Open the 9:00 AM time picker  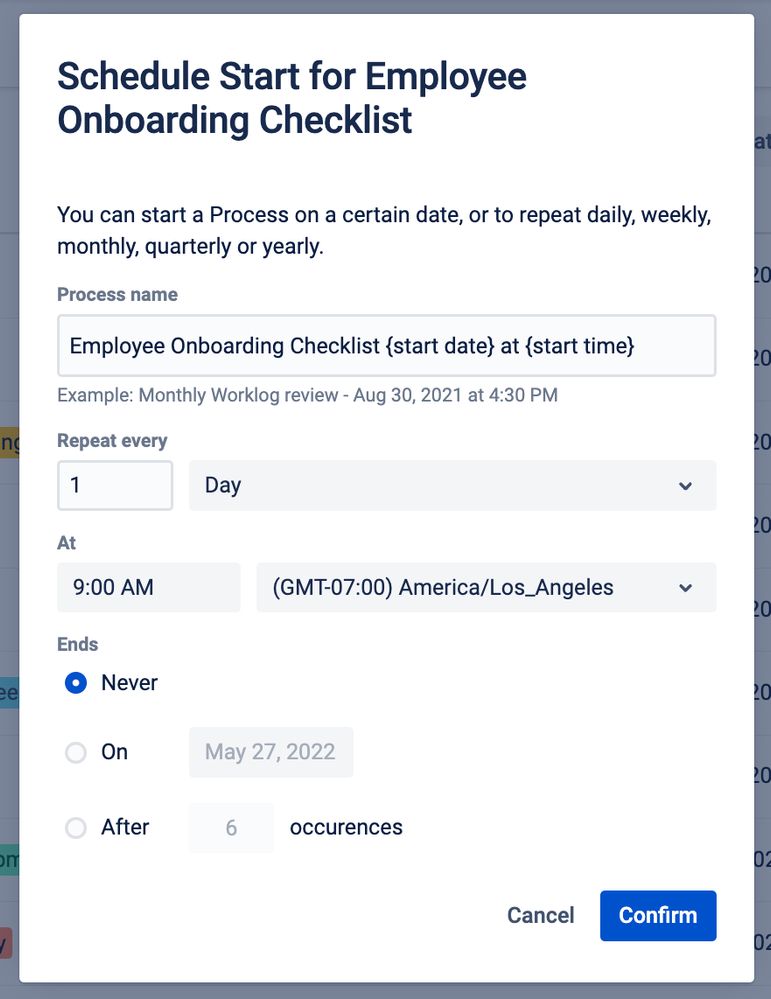tap(148, 588)
